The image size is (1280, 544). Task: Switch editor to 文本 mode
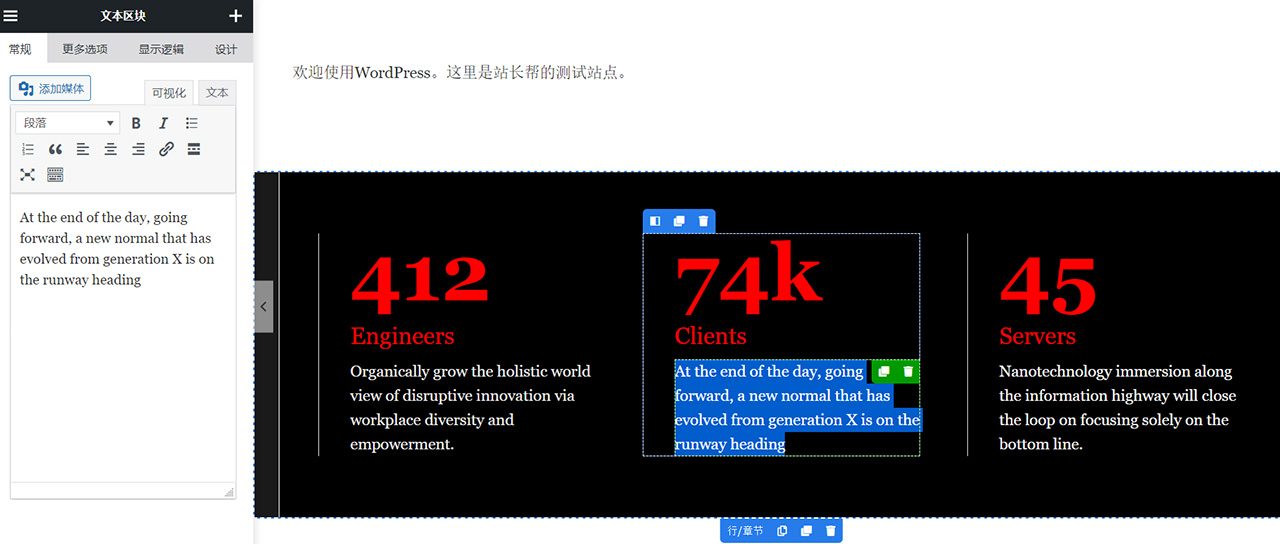coord(217,93)
